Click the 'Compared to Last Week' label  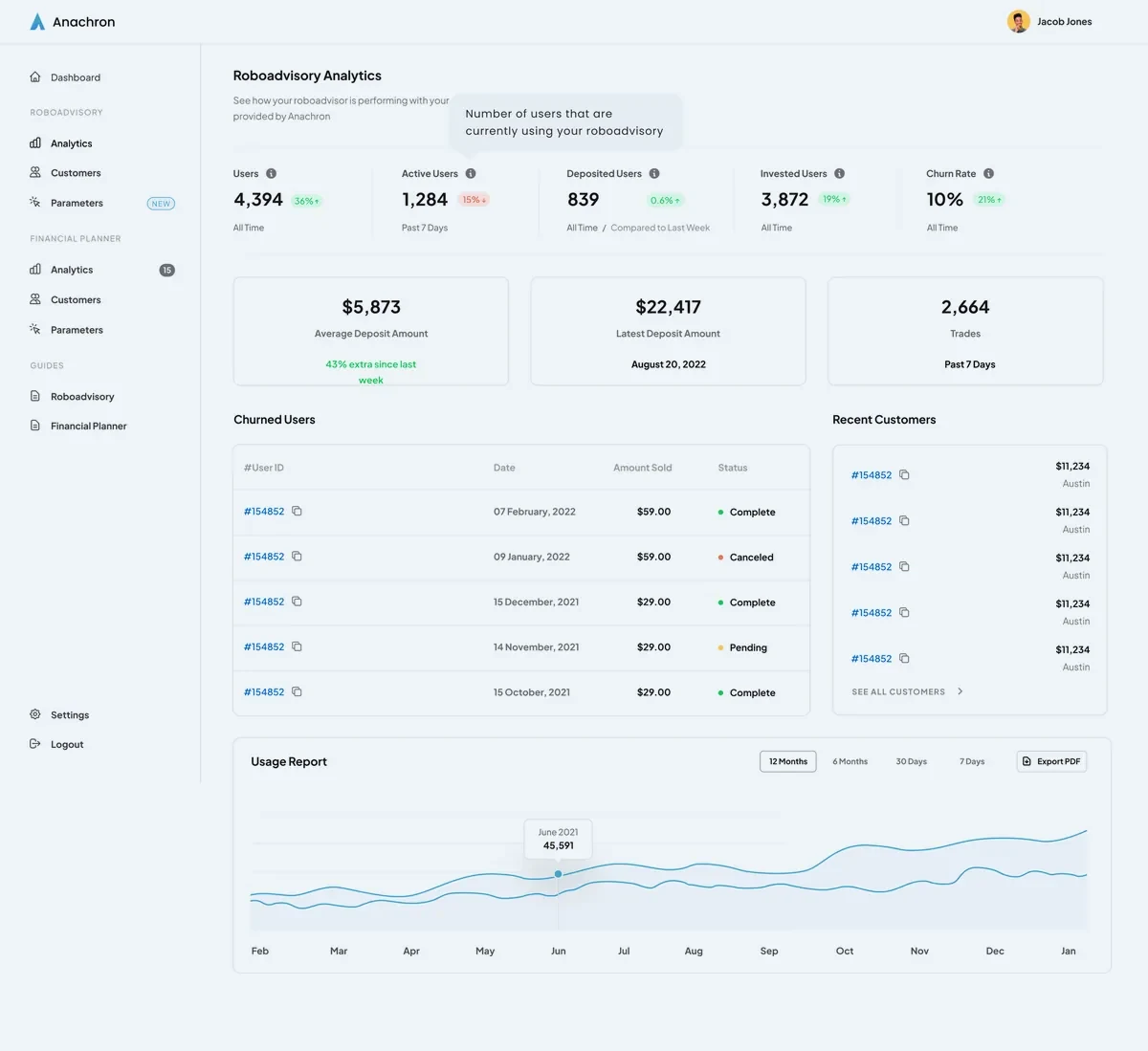[x=660, y=228]
